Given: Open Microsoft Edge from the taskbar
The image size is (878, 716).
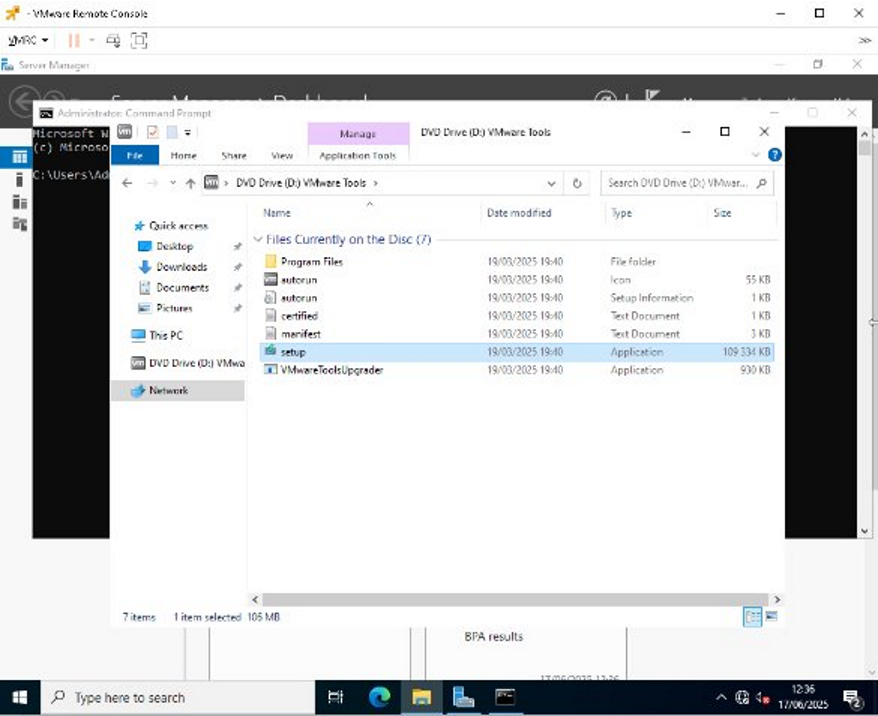Looking at the screenshot, I should click(380, 697).
